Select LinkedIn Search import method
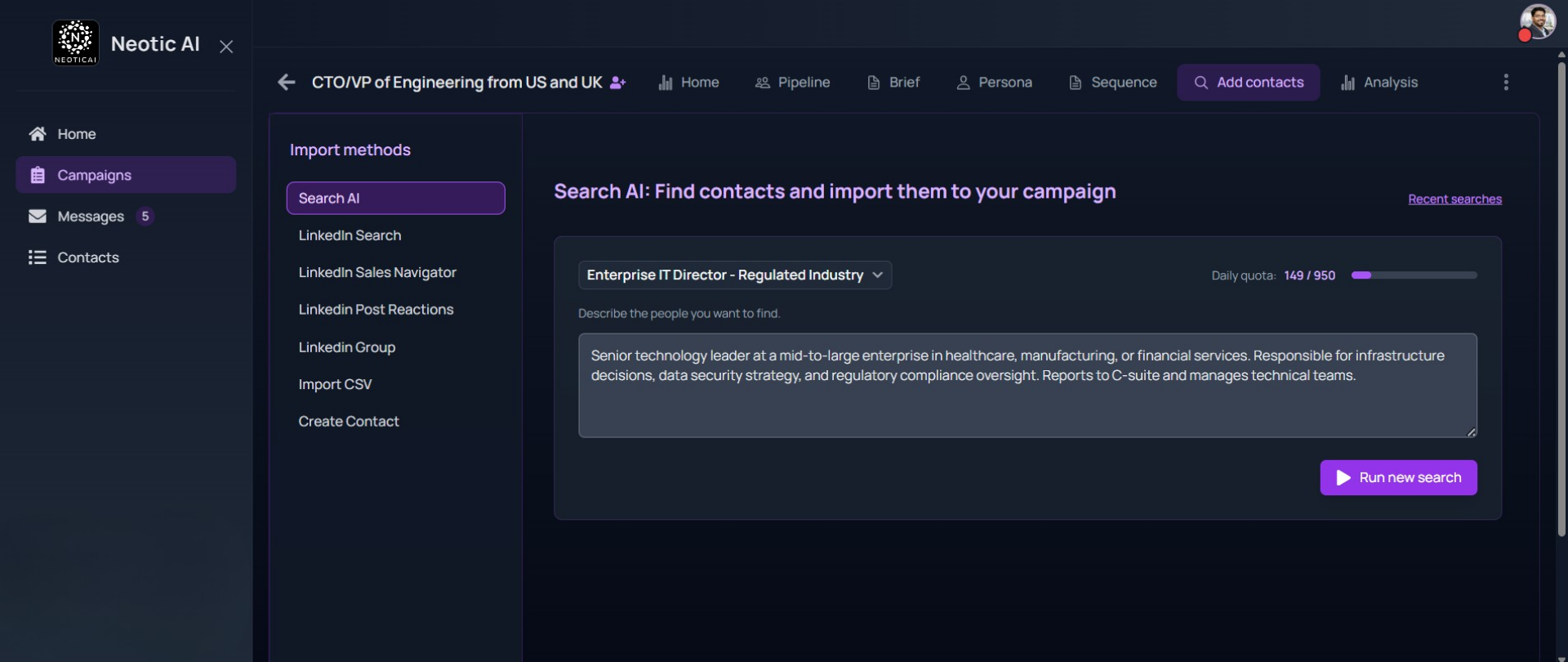 point(395,235)
